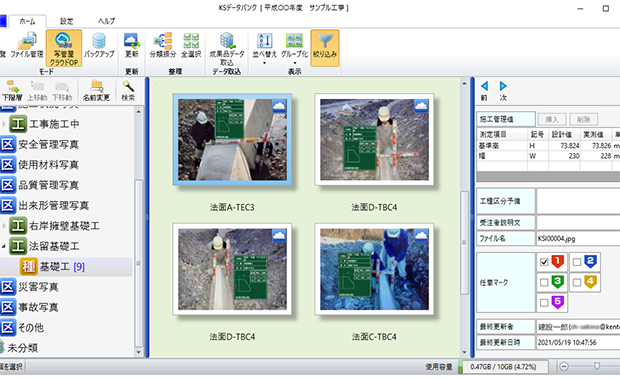Open the ヘルプ ribbon tab
Viewport: 620px width, 380px height.
click(x=106, y=21)
